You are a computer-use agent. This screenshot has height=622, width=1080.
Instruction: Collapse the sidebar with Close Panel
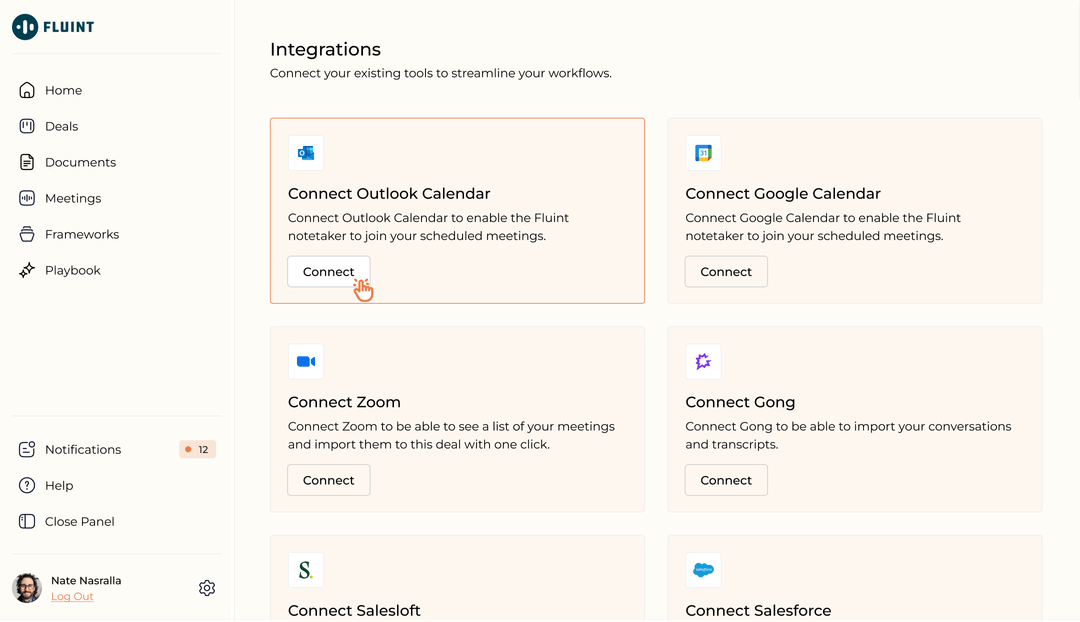tap(80, 521)
